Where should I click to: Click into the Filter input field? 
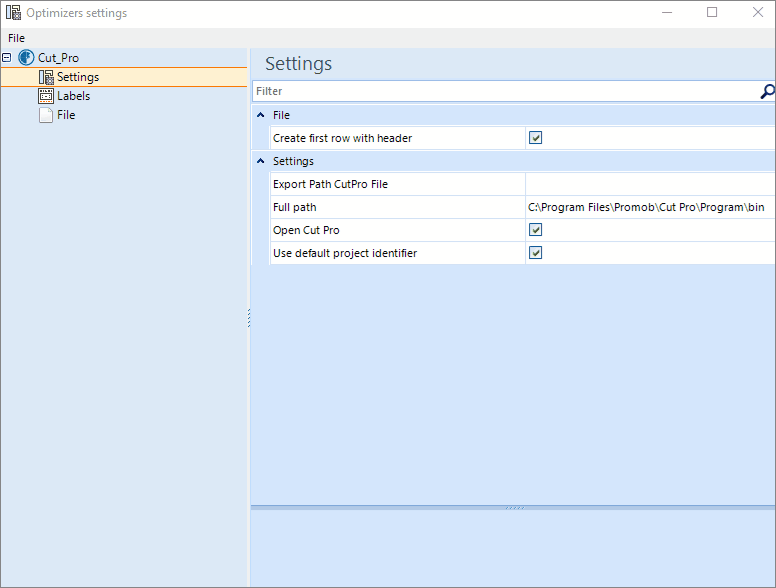point(506,91)
